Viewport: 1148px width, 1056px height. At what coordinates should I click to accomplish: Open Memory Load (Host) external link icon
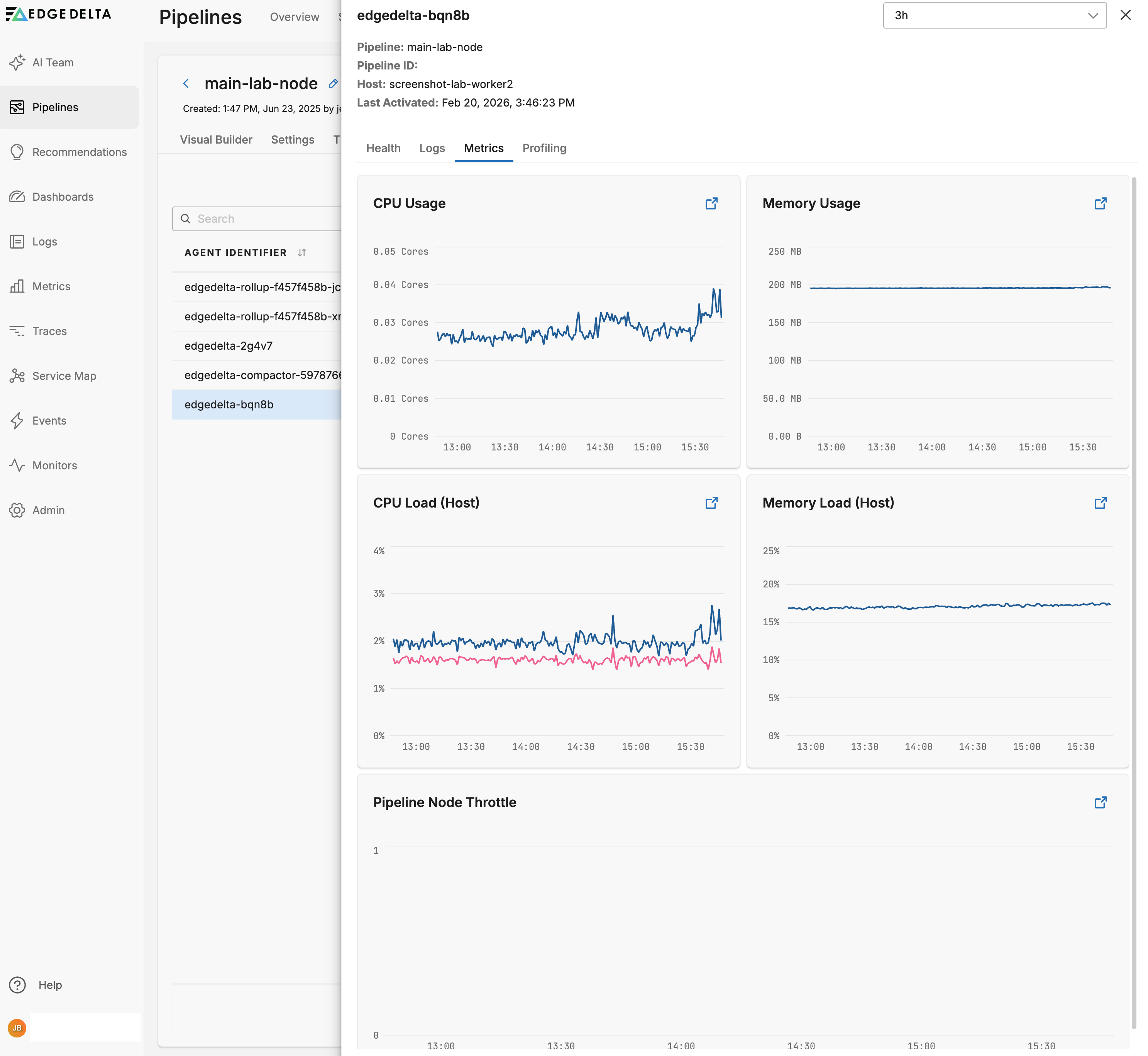click(1100, 503)
